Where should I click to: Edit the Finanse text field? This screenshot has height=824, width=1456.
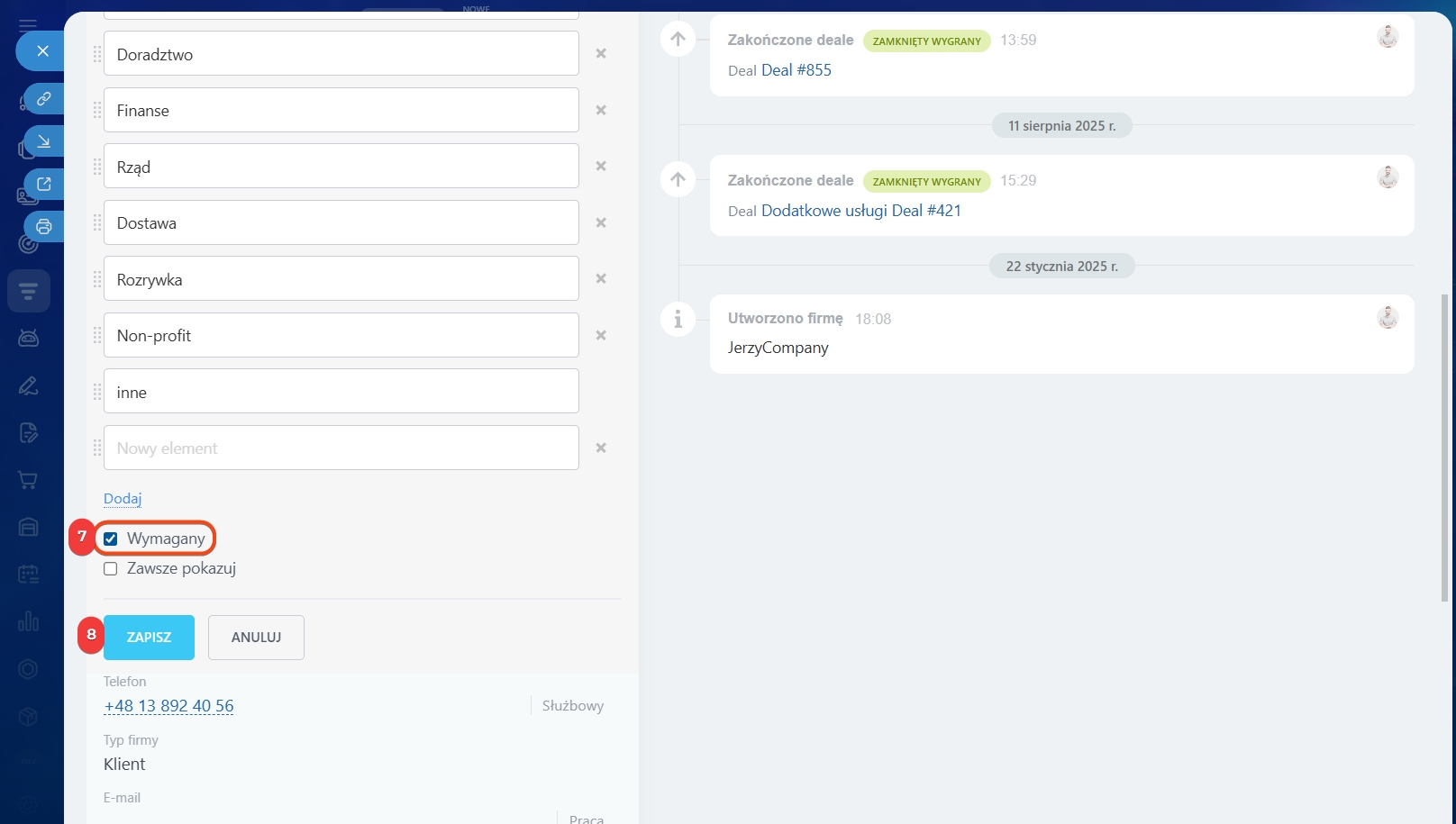coord(341,110)
